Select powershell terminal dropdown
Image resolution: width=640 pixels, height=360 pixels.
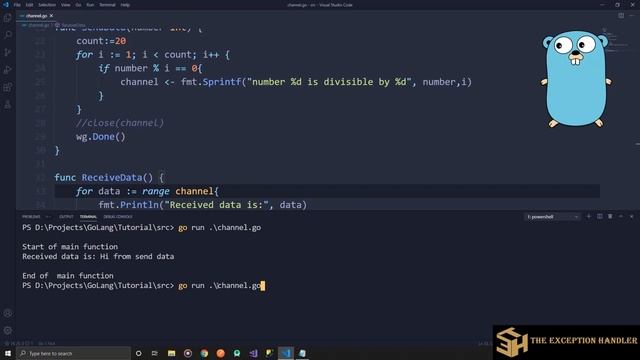point(552,217)
